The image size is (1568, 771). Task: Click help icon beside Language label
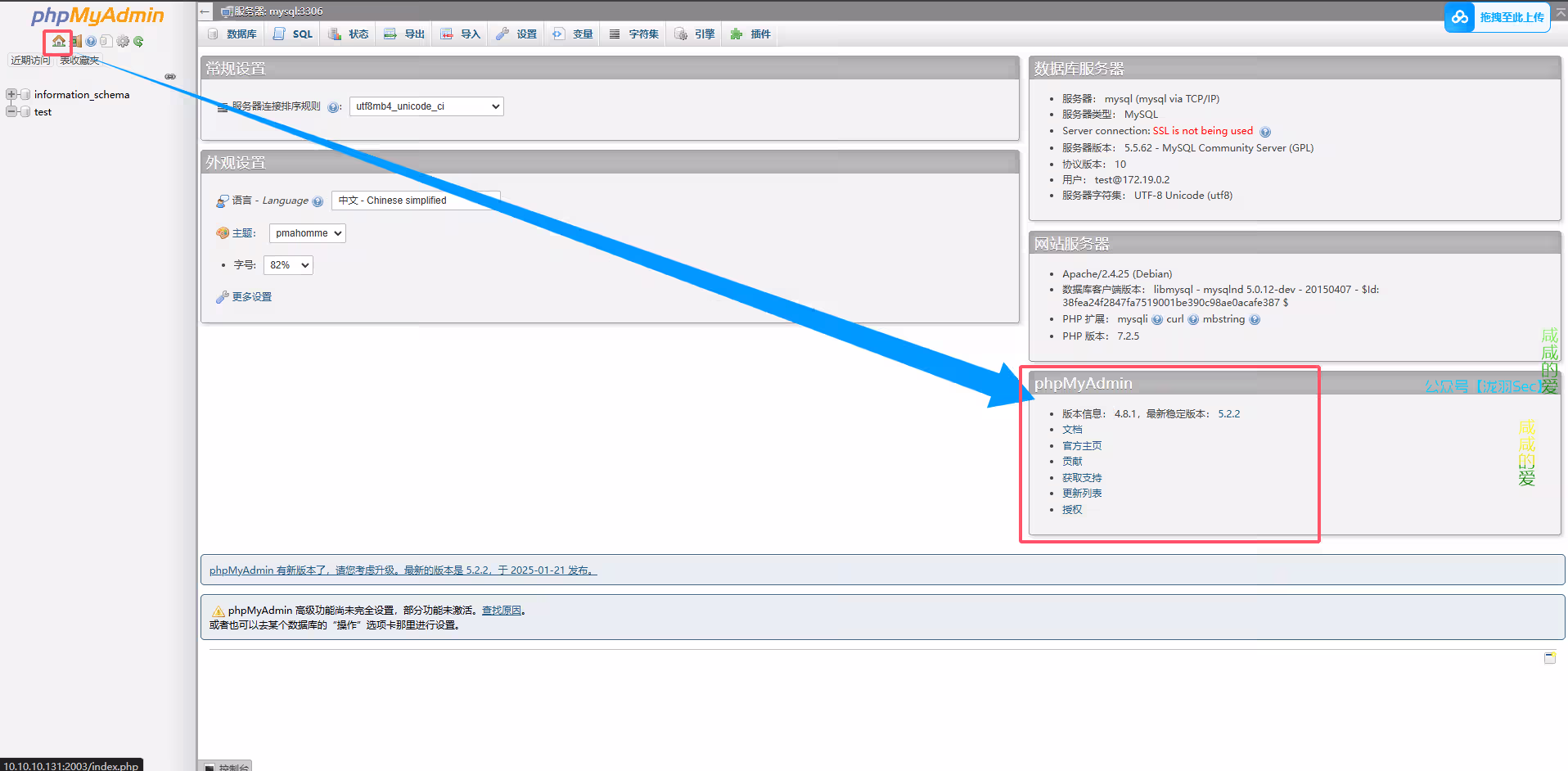318,201
